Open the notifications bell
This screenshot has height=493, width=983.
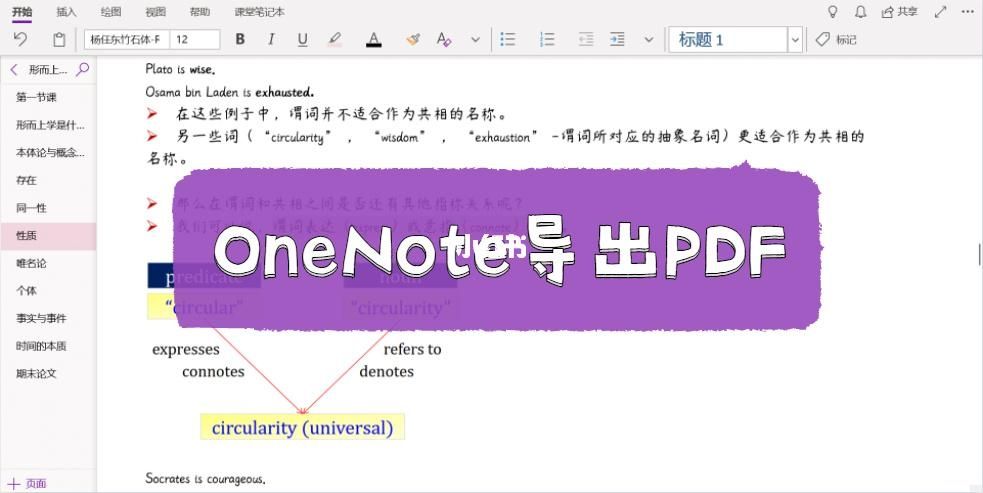click(x=861, y=12)
